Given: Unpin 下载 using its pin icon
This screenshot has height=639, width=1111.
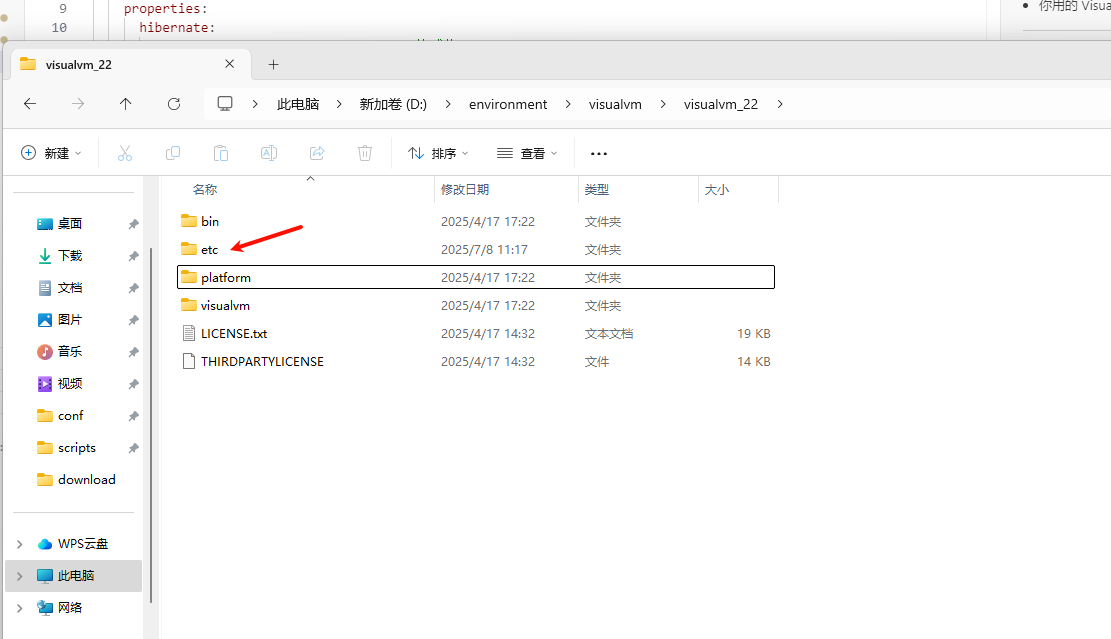Looking at the screenshot, I should (x=133, y=256).
